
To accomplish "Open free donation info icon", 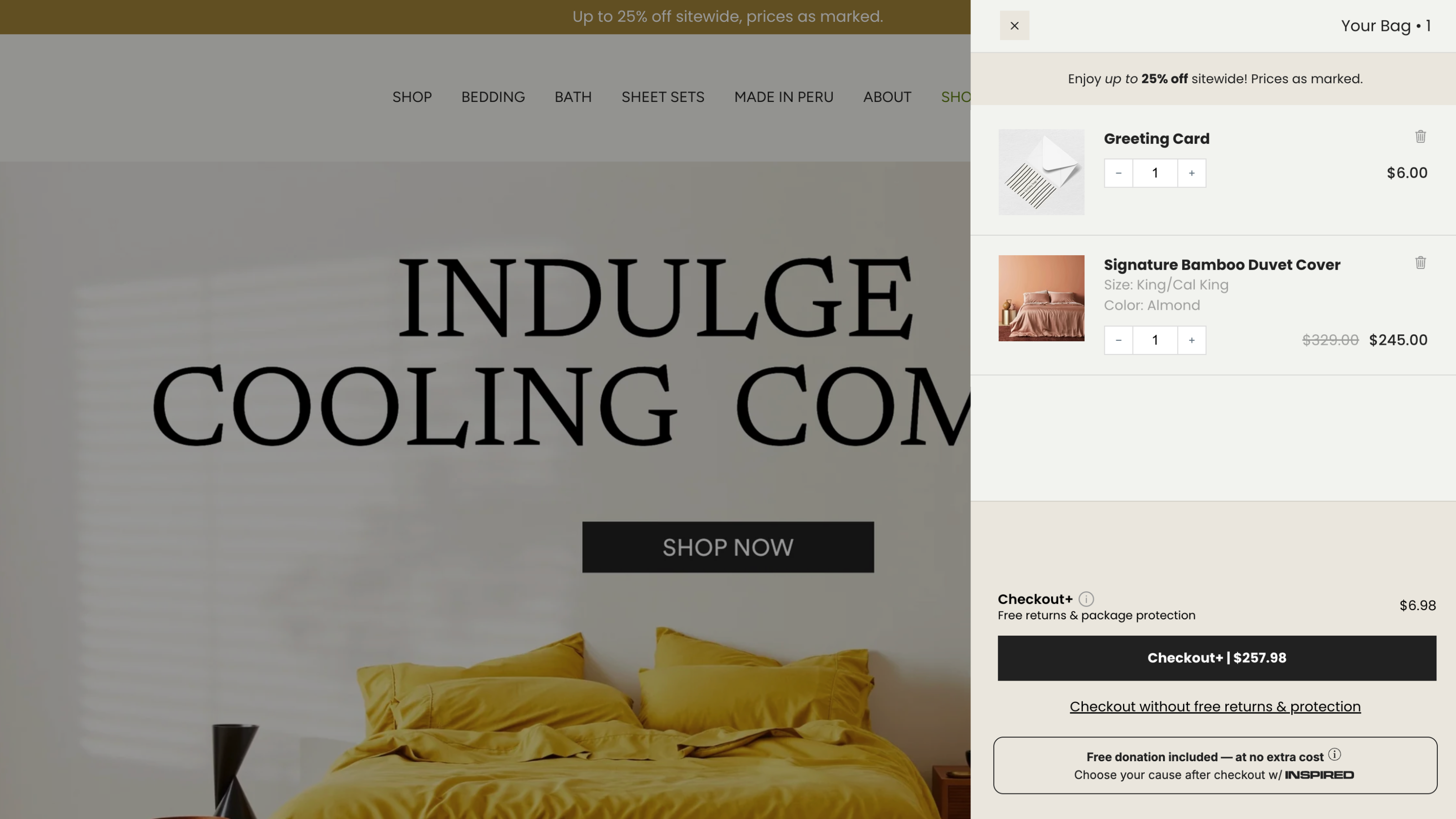I will (1335, 754).
